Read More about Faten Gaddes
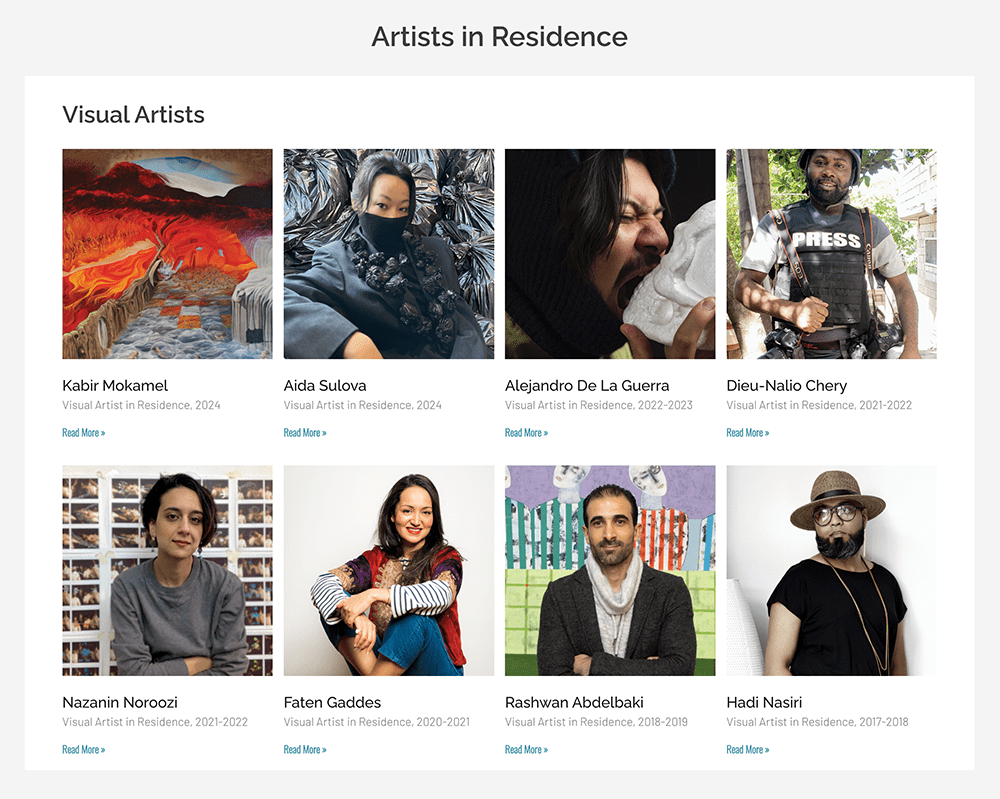The image size is (1000, 799). pos(305,749)
